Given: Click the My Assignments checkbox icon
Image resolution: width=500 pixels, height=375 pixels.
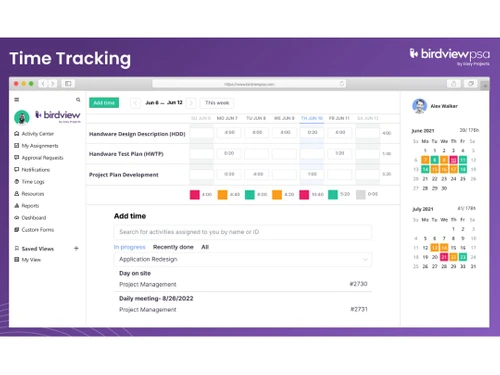Looking at the screenshot, I should (17, 145).
